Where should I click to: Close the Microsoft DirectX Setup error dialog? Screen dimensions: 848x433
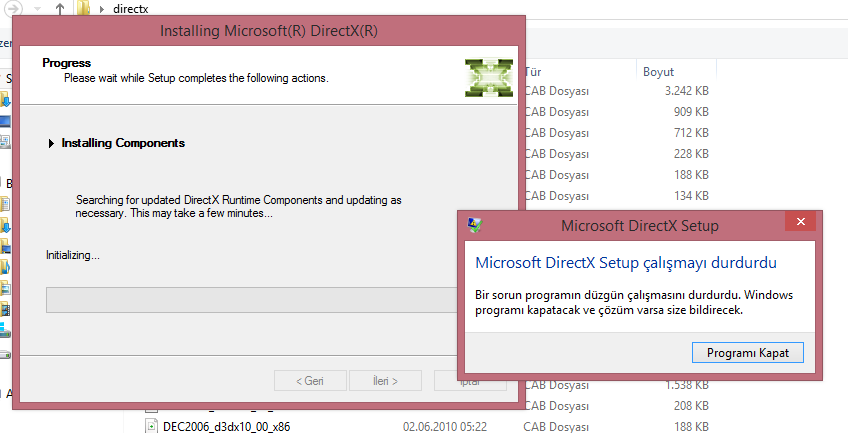tap(801, 222)
